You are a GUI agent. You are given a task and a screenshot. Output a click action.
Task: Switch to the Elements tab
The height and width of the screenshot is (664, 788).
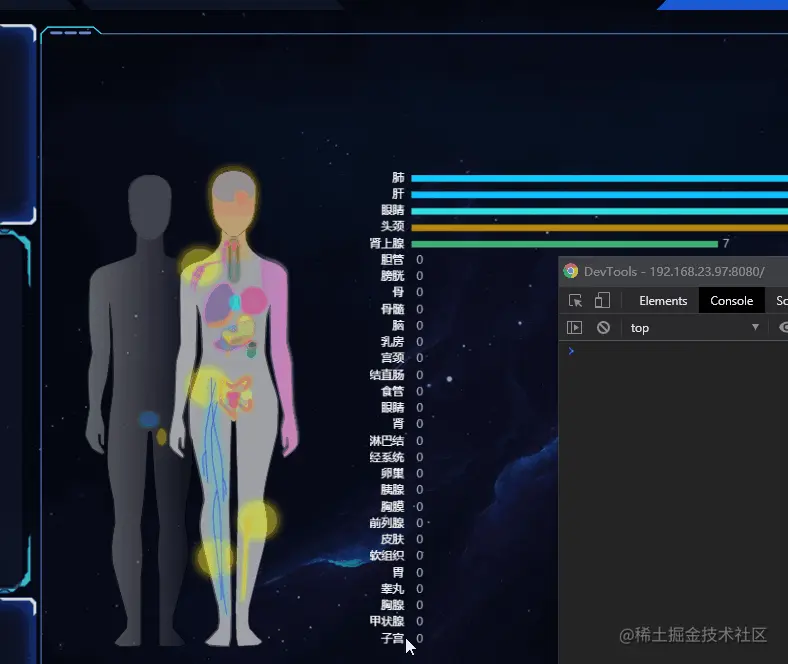tap(663, 301)
